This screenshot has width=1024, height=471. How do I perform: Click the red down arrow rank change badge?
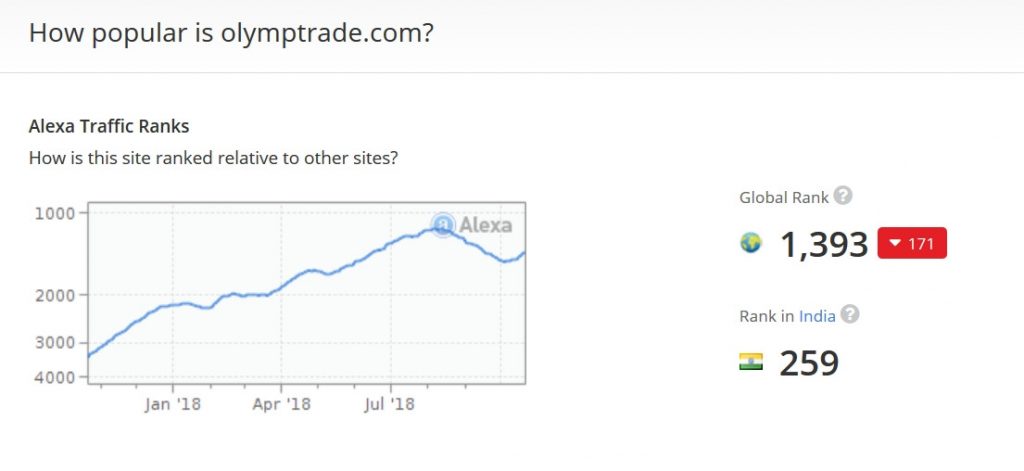(911, 244)
